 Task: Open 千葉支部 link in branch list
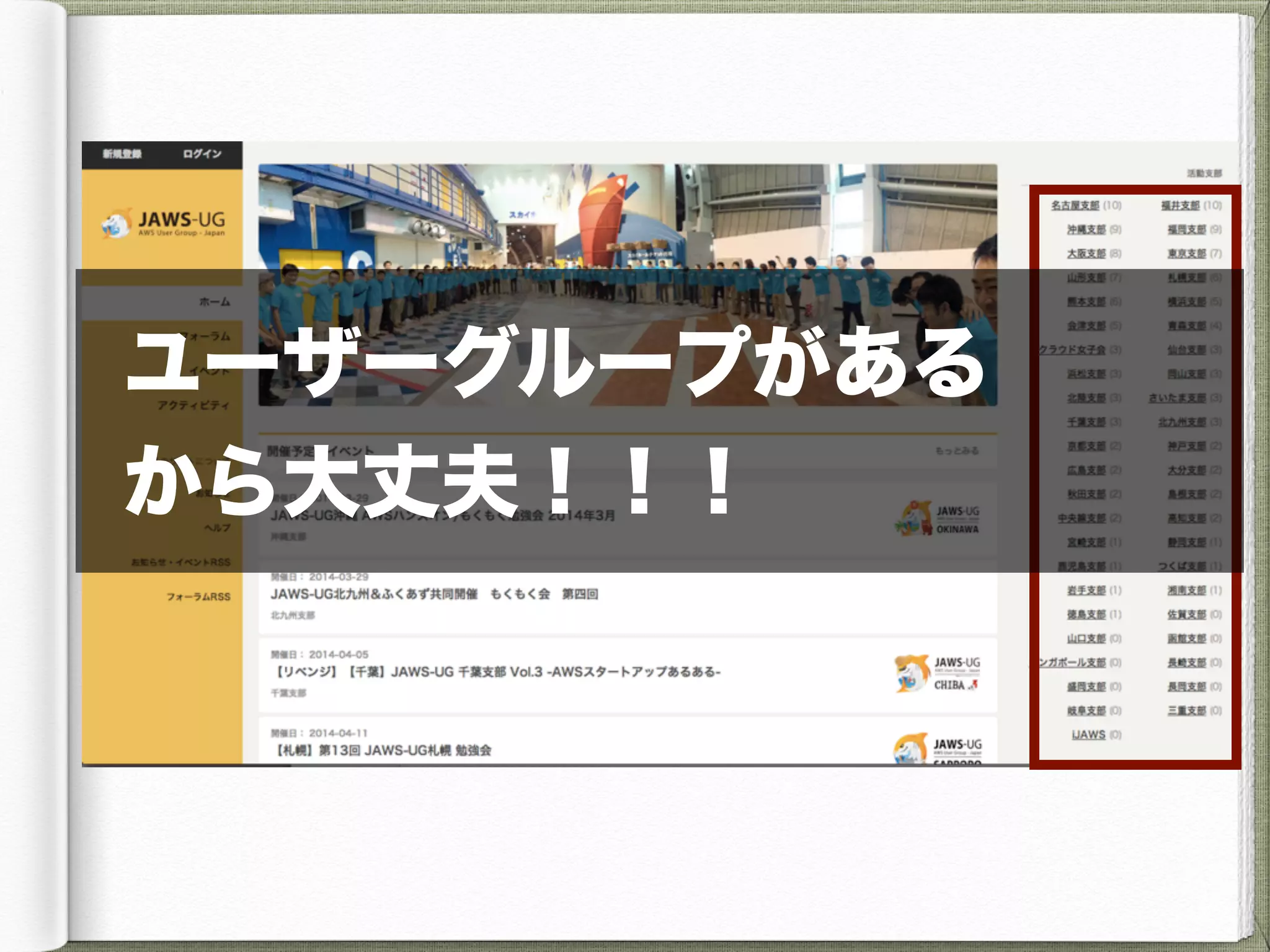tap(1086, 422)
